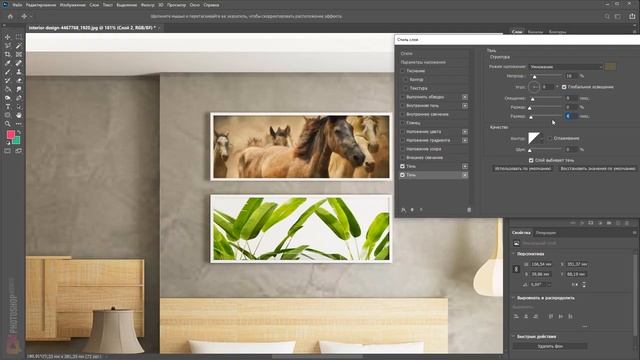Open the Окно menu

195,5
